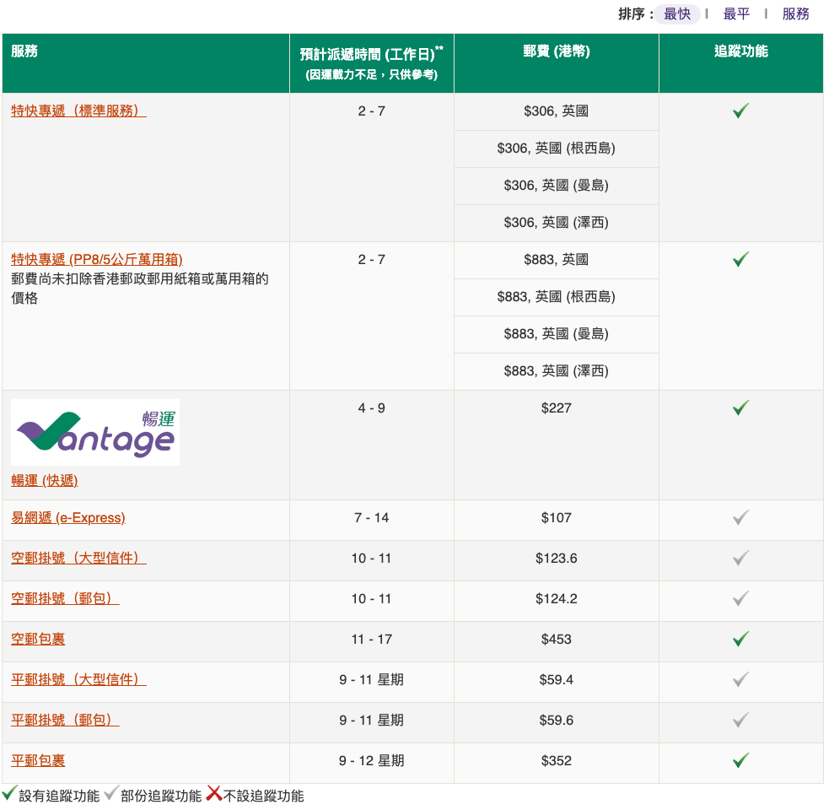Sort list by 服務 option
The width and height of the screenshot is (834, 810).
coord(796,14)
